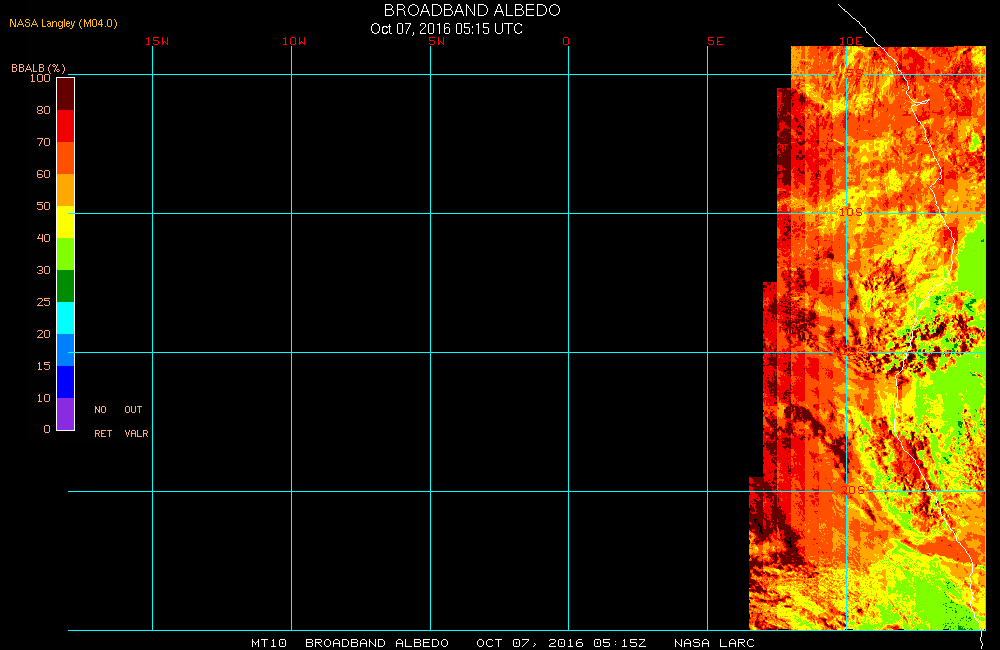Click the light green 30-40% legend swatch

(x=65, y=254)
